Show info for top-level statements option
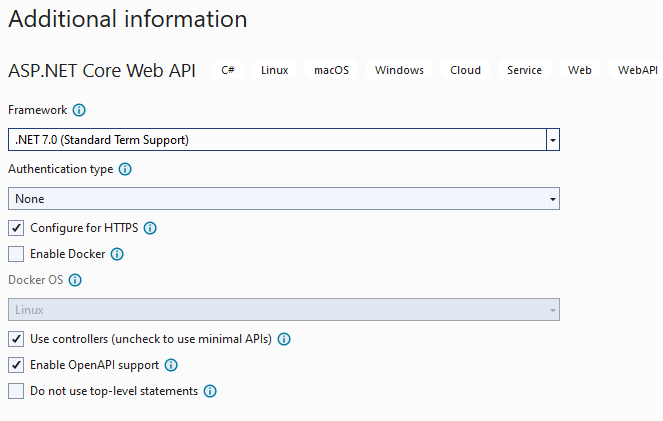Screen dimensions: 663x421 [210, 391]
